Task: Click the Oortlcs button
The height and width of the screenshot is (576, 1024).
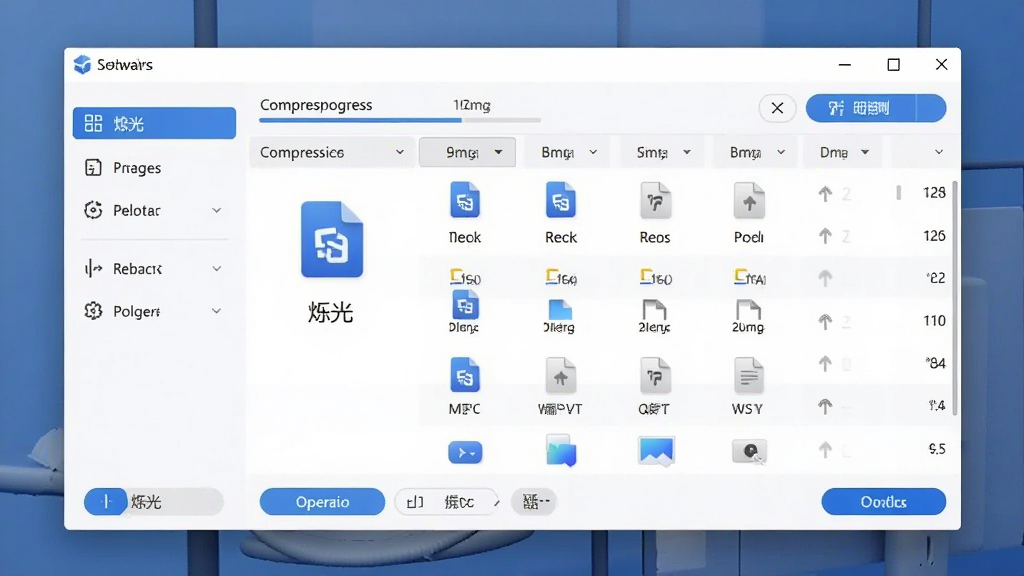Action: tap(884, 502)
